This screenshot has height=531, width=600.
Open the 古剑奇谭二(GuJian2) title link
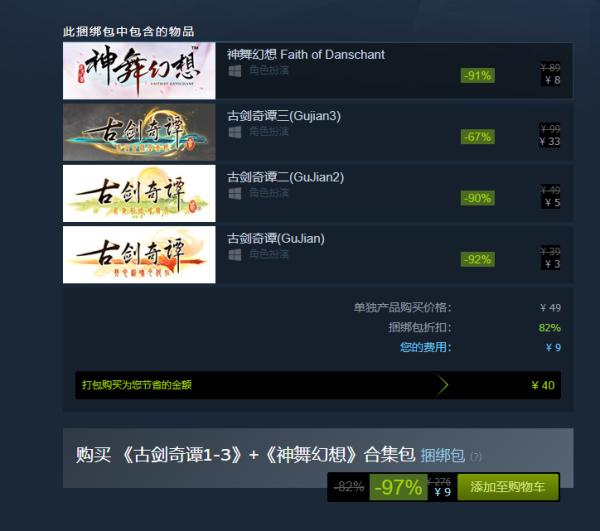[x=285, y=177]
